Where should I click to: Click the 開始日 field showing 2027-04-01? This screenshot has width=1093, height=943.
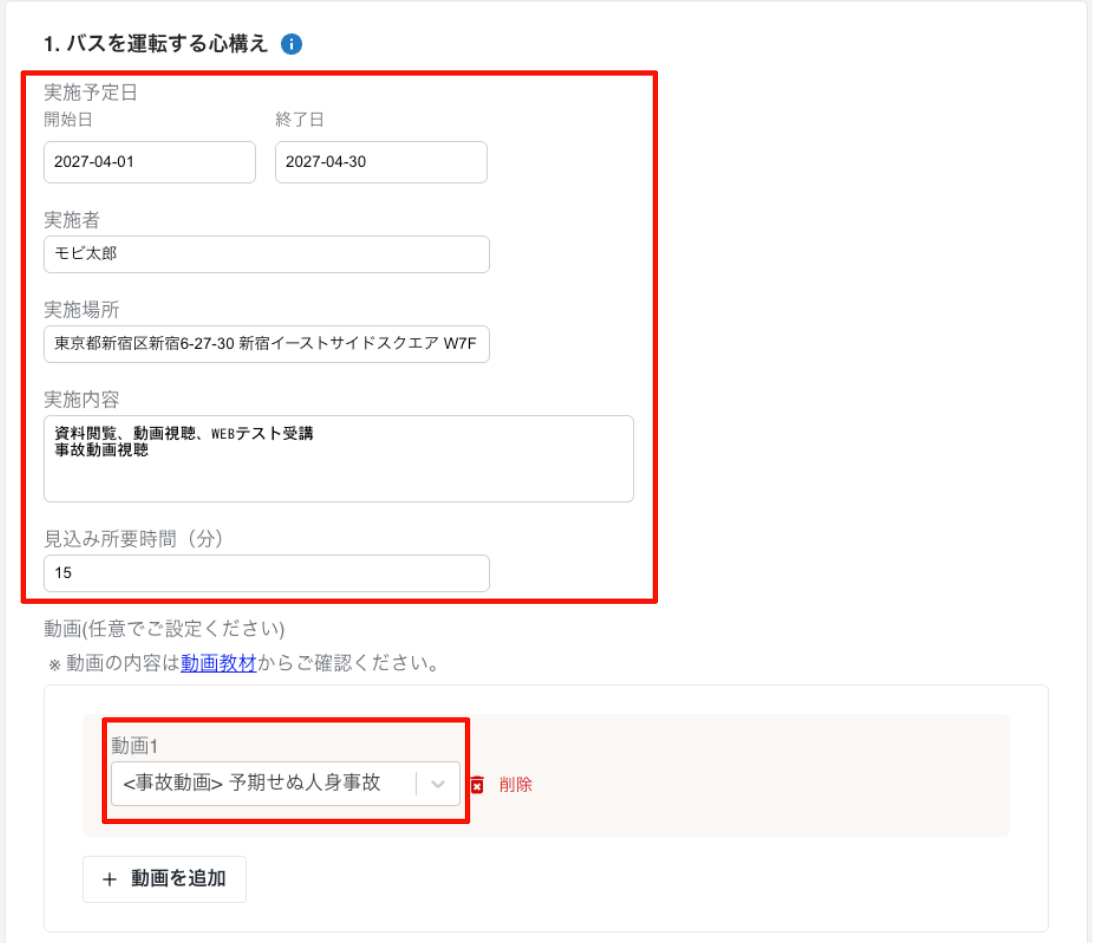click(x=149, y=162)
